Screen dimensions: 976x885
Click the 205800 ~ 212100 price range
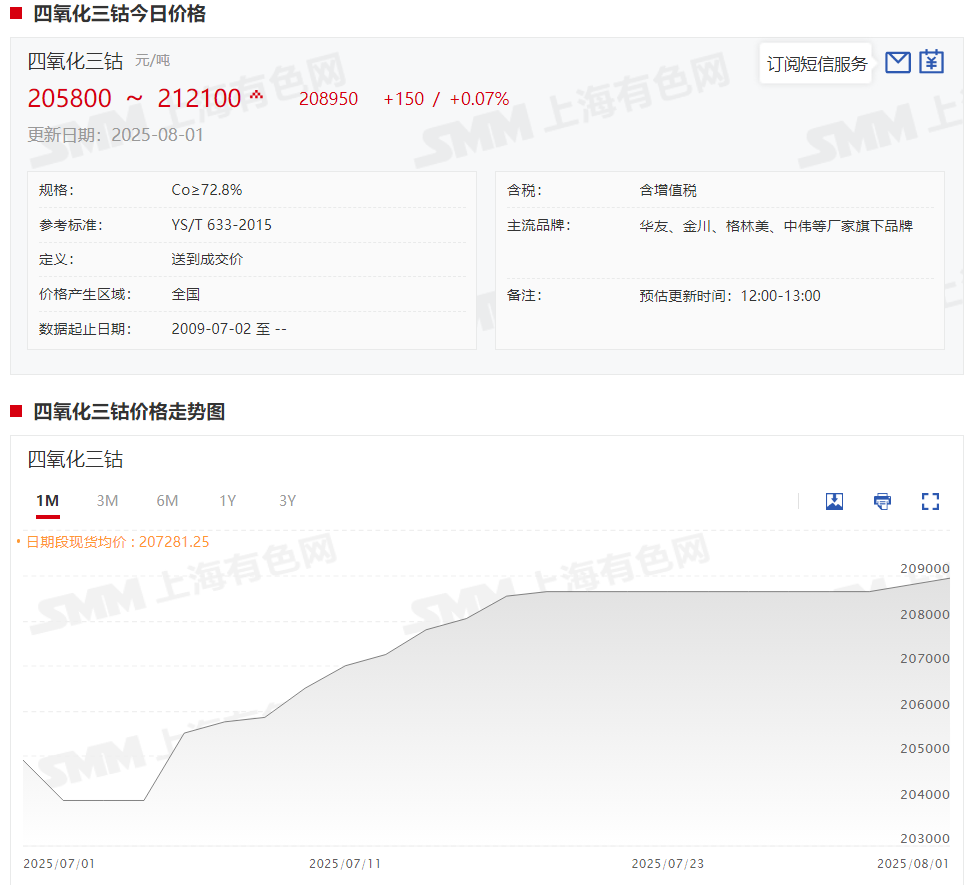click(134, 99)
